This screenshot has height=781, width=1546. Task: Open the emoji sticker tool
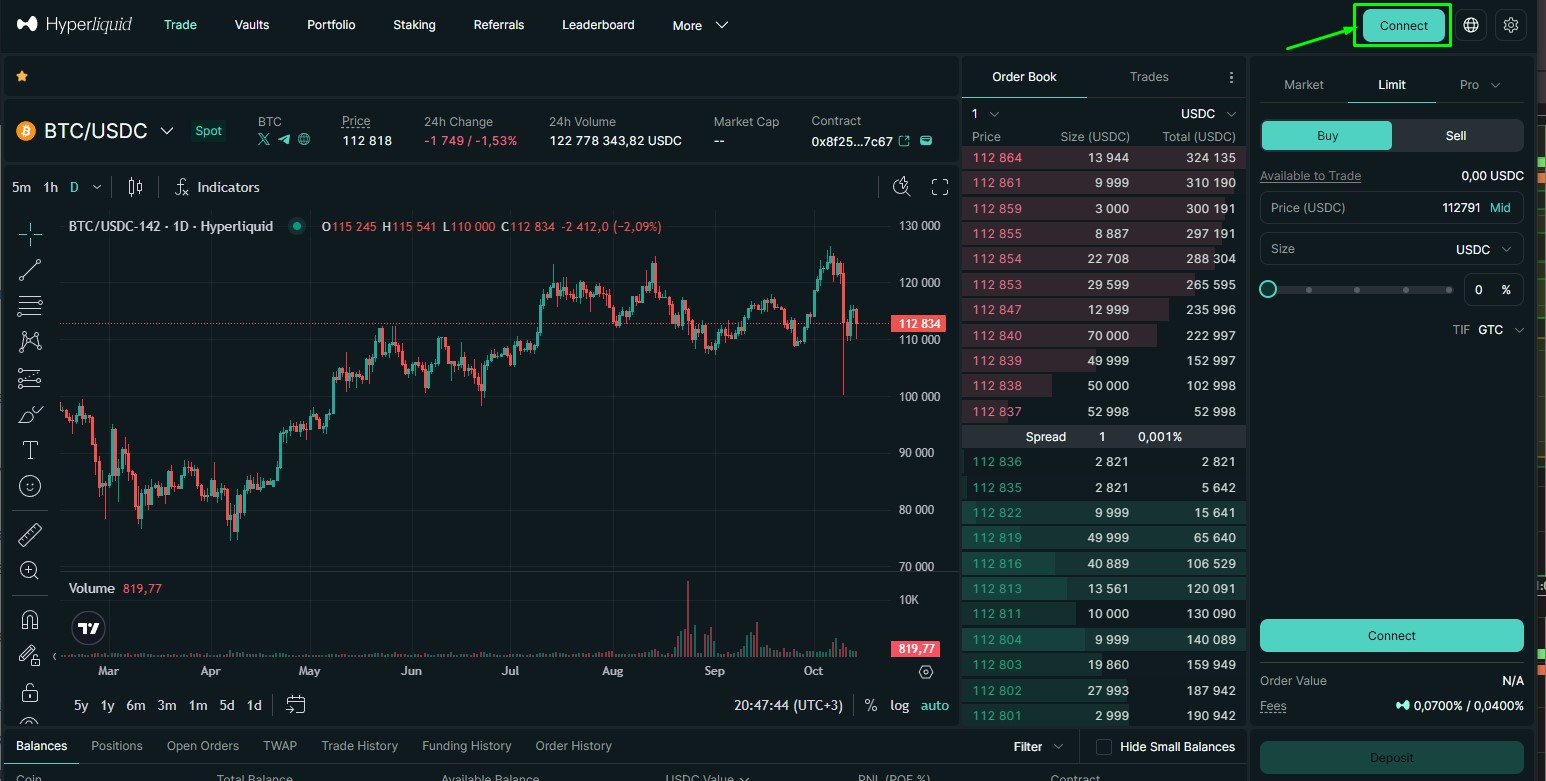pos(30,486)
